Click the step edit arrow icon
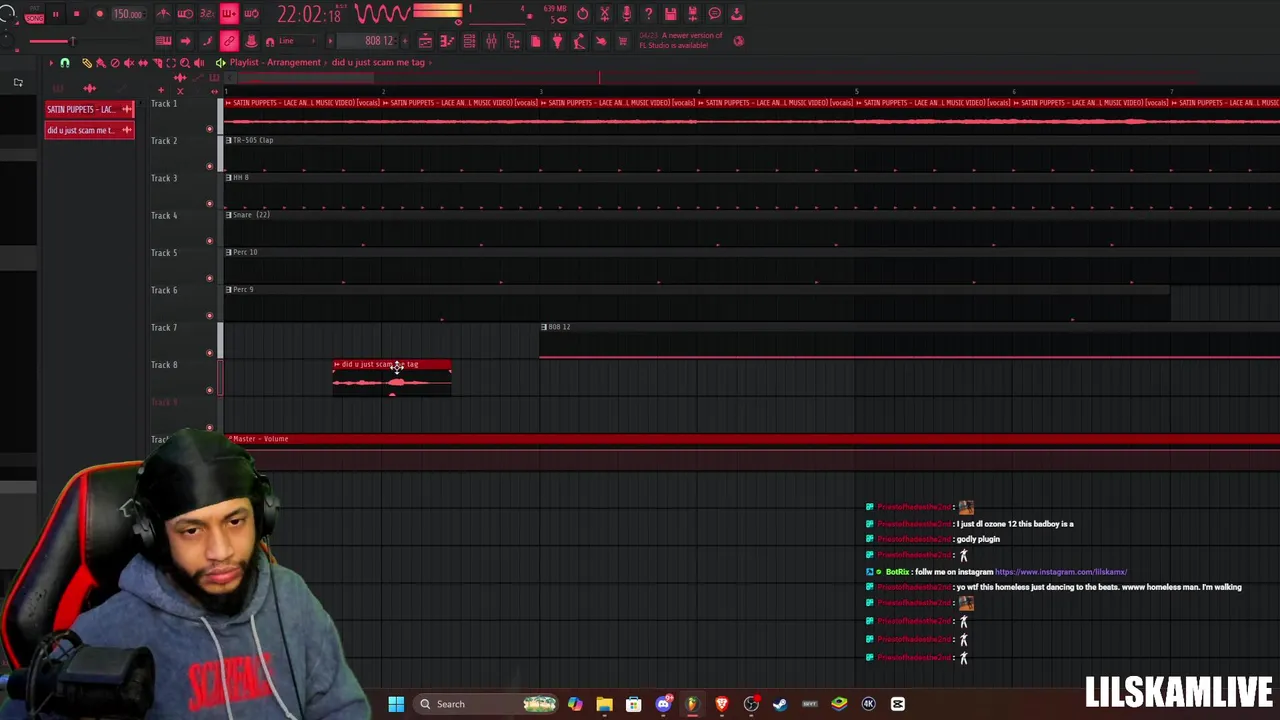Screen dimensions: 1280x720 (185, 41)
